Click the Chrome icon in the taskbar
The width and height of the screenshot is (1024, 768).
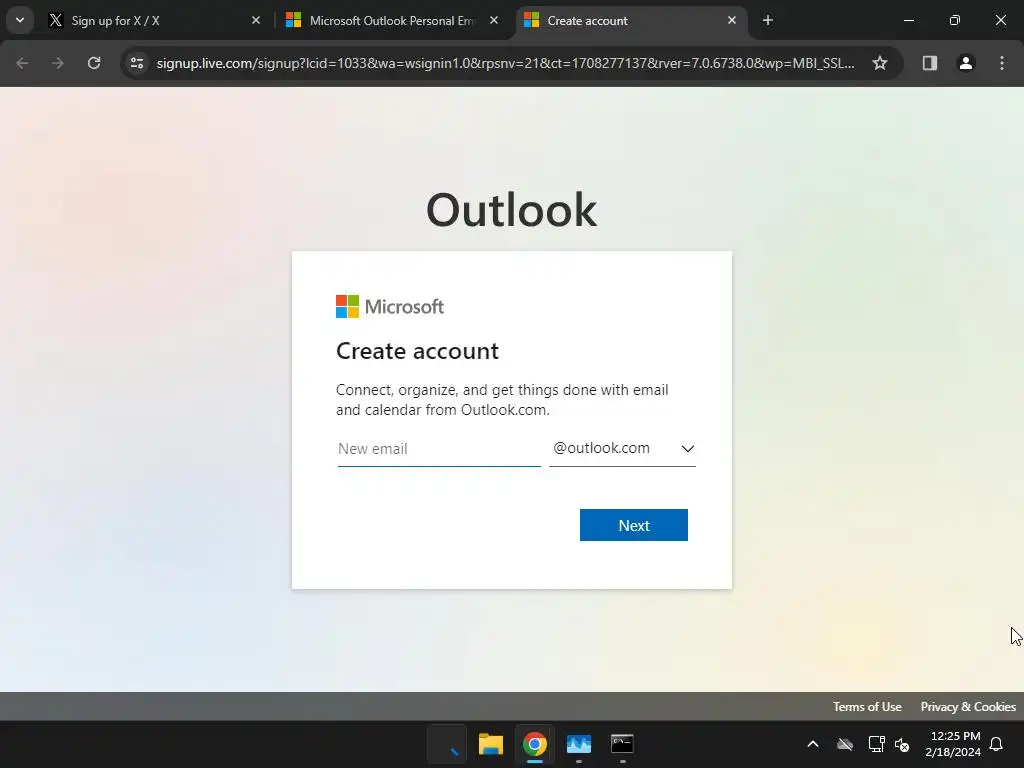click(x=534, y=744)
